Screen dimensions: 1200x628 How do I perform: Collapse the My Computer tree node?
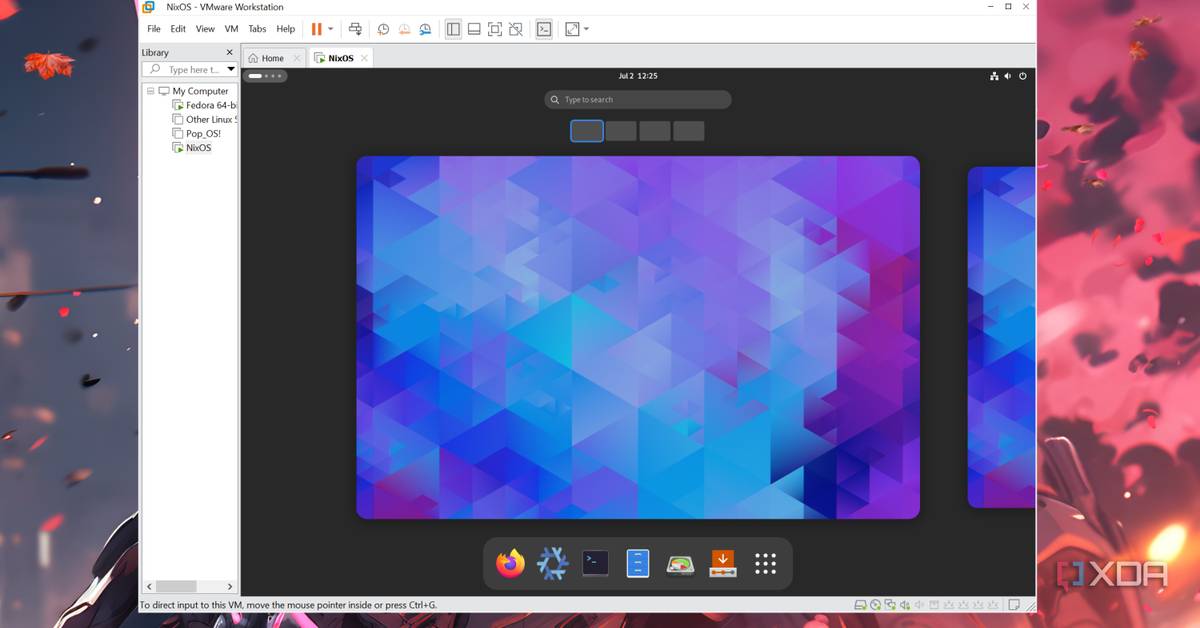point(151,91)
